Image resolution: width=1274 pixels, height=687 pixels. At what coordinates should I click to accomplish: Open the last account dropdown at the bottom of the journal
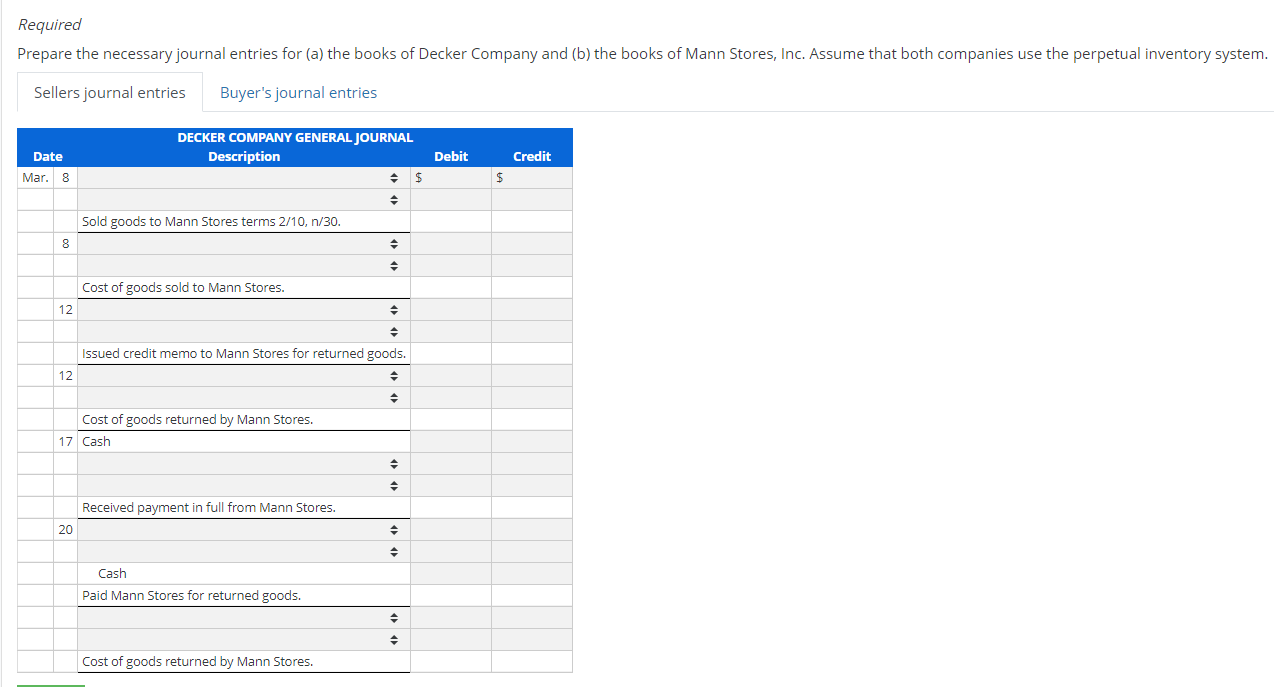tap(393, 639)
